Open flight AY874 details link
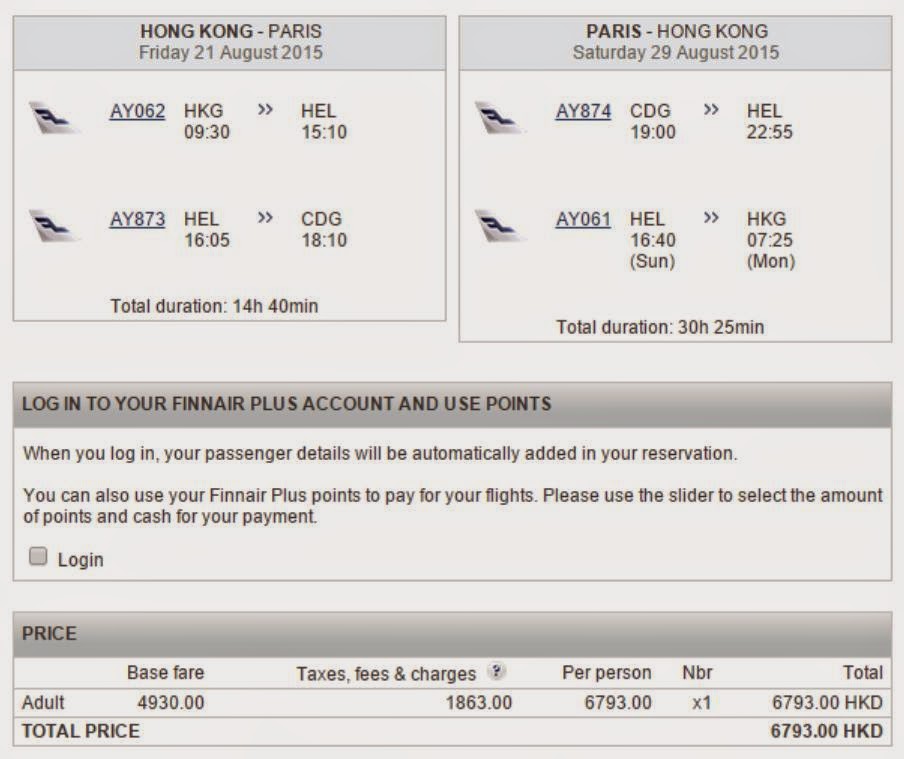The width and height of the screenshot is (904, 759). pos(583,111)
